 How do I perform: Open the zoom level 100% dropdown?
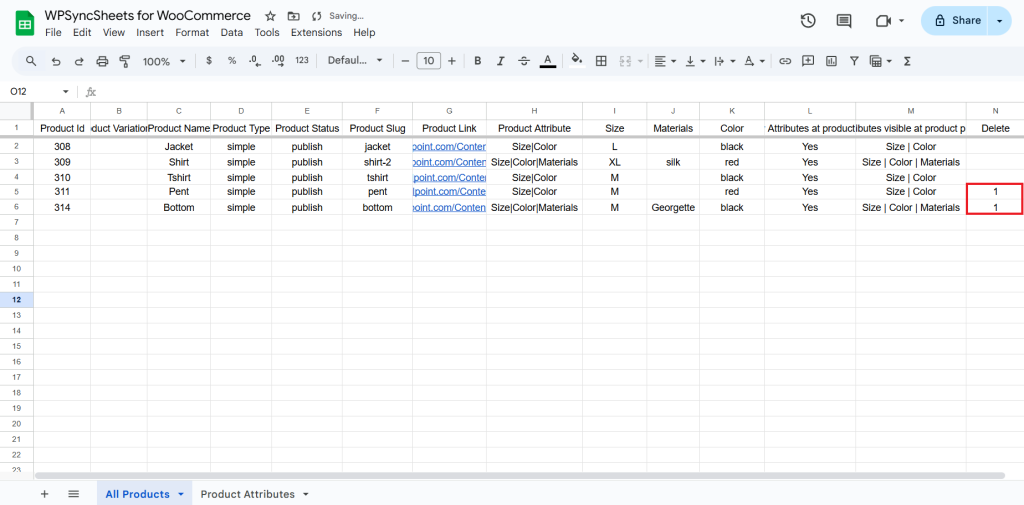coord(164,61)
